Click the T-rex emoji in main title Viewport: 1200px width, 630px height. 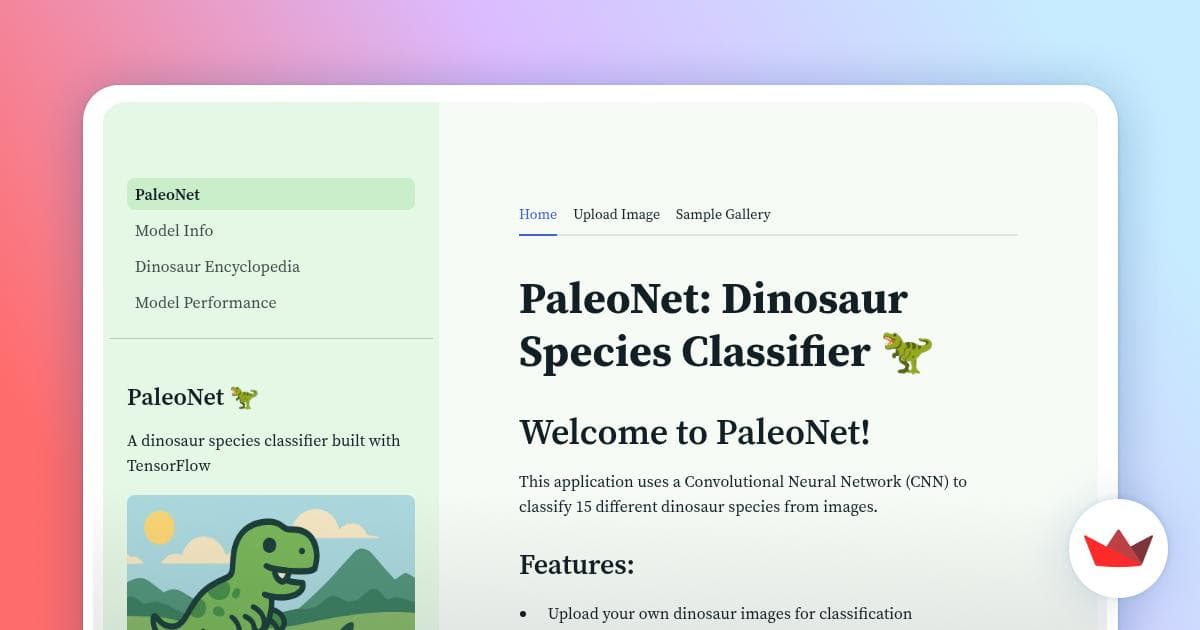coord(907,353)
